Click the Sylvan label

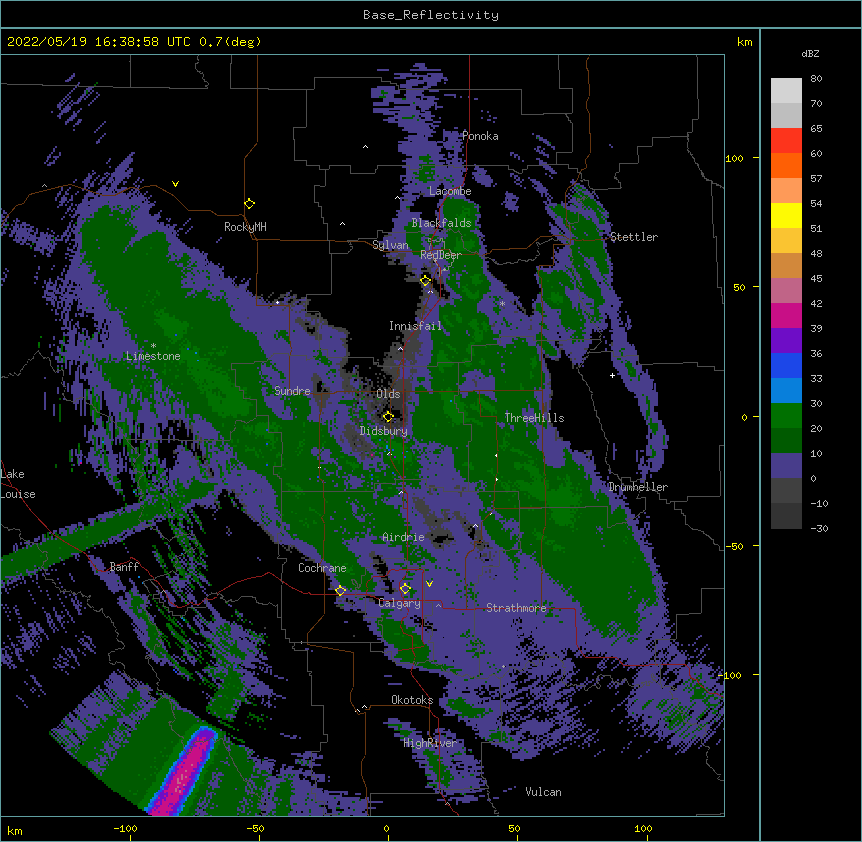(390, 245)
